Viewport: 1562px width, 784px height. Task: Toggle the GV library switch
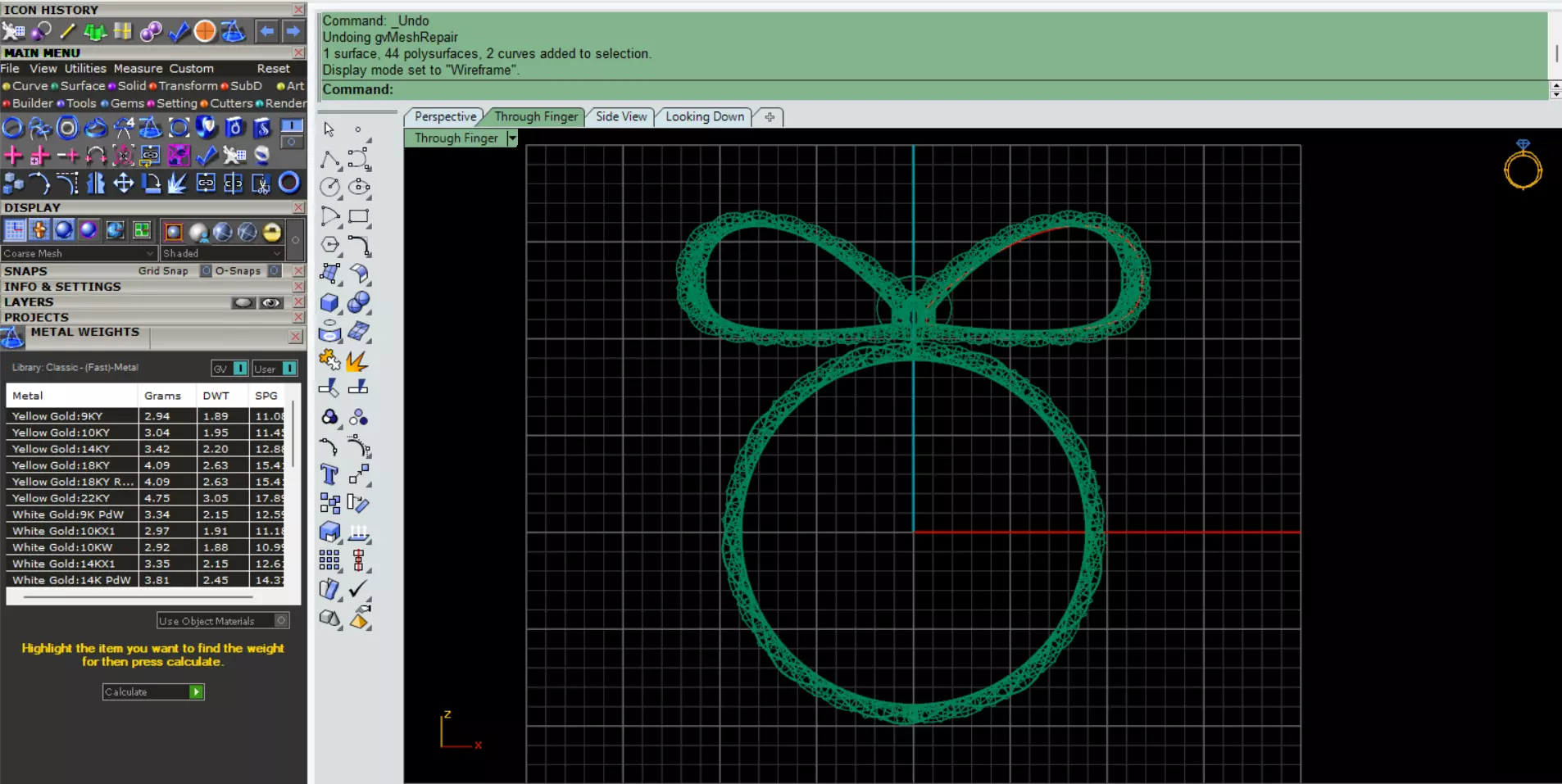(240, 369)
